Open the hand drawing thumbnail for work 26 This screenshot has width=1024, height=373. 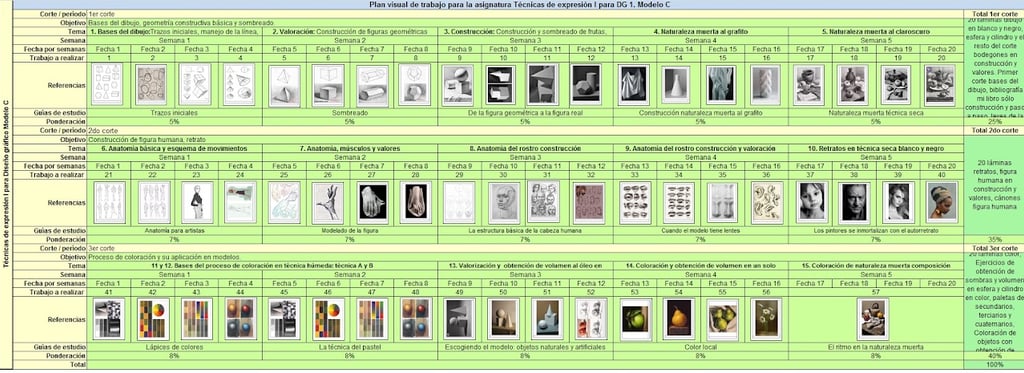point(328,202)
